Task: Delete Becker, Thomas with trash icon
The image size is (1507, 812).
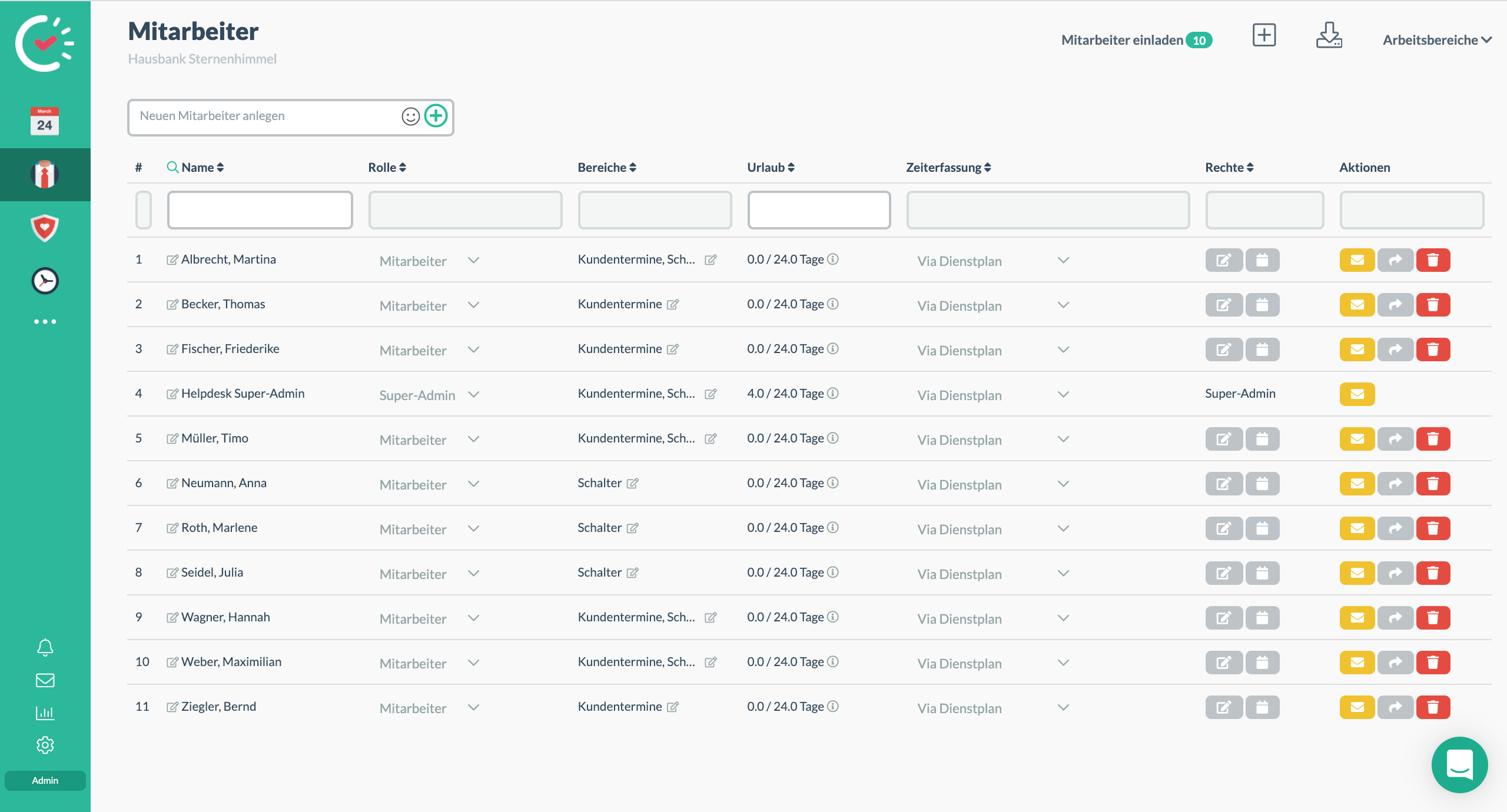Action: tap(1433, 305)
